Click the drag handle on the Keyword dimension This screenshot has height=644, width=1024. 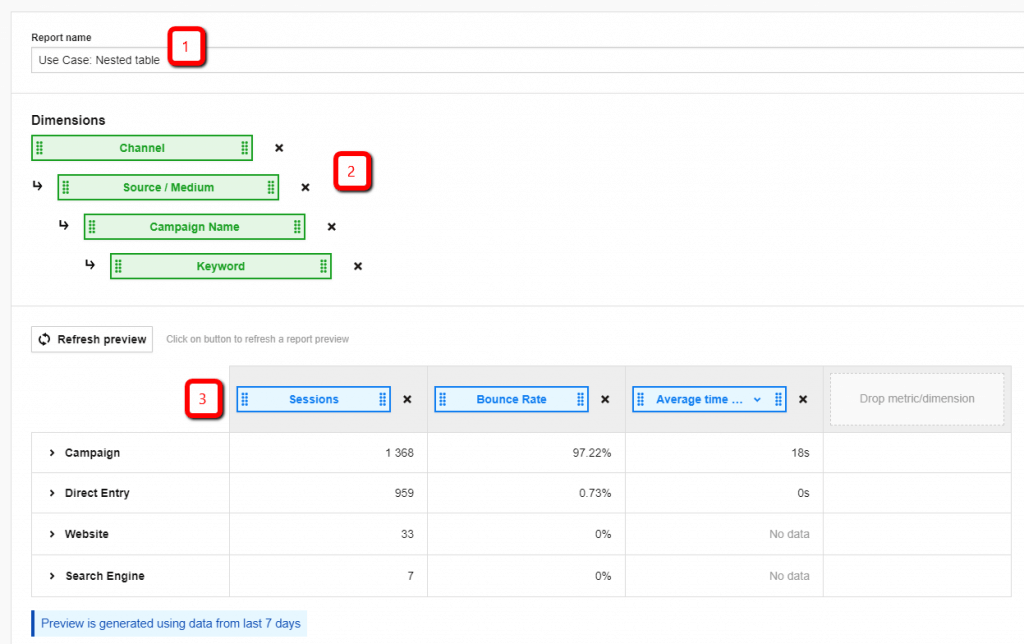(121, 266)
